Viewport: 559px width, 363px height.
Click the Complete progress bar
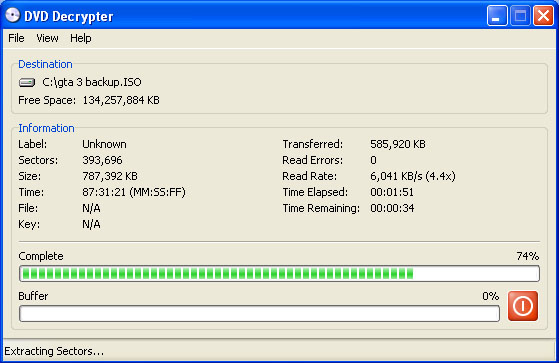(x=279, y=273)
